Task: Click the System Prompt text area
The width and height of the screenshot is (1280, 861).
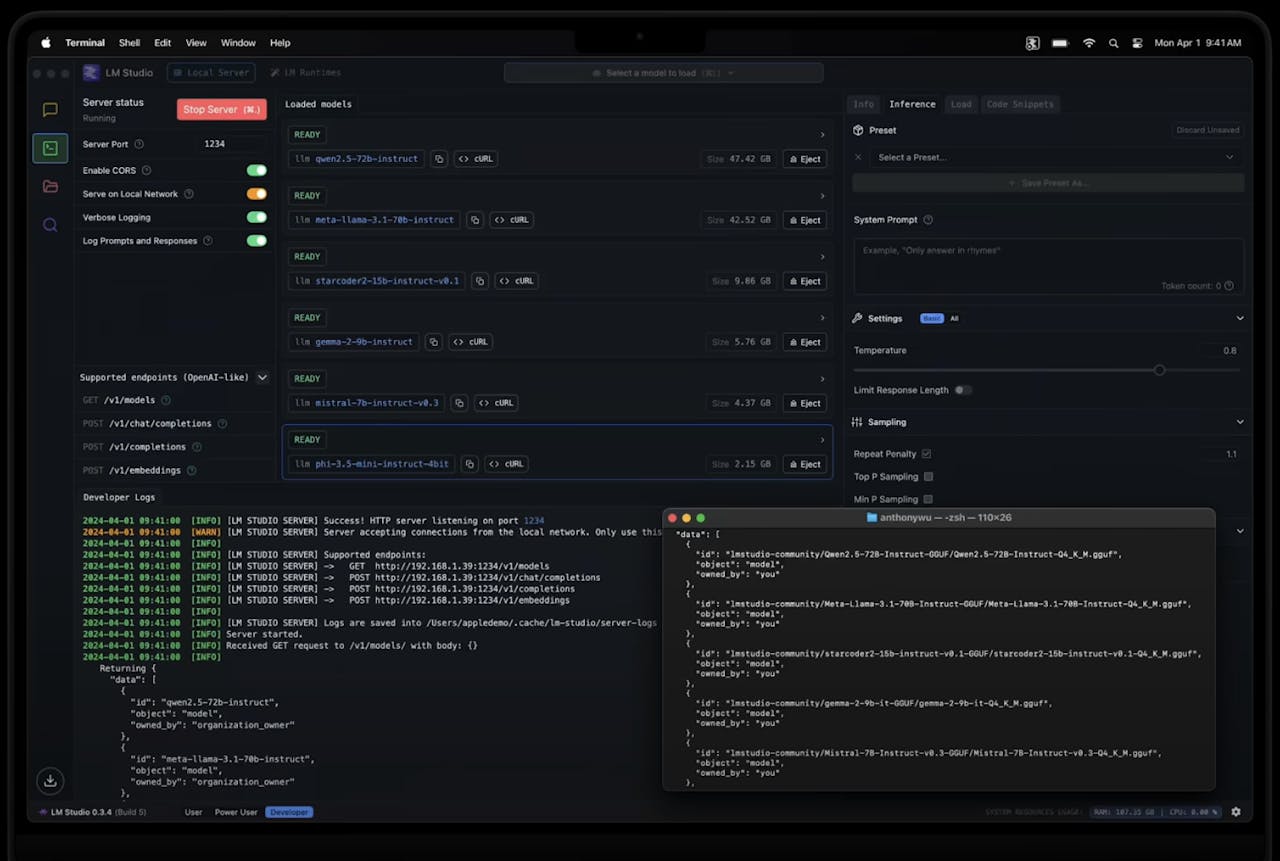Action: click(1048, 266)
